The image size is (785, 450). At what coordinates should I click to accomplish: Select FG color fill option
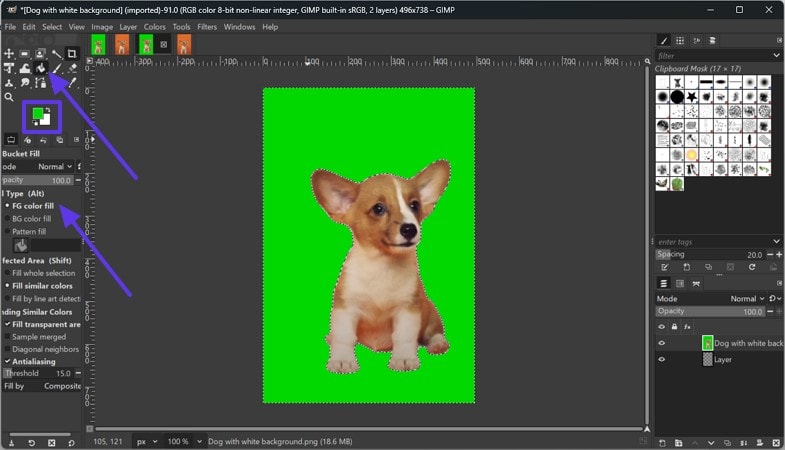pyautogui.click(x=30, y=206)
